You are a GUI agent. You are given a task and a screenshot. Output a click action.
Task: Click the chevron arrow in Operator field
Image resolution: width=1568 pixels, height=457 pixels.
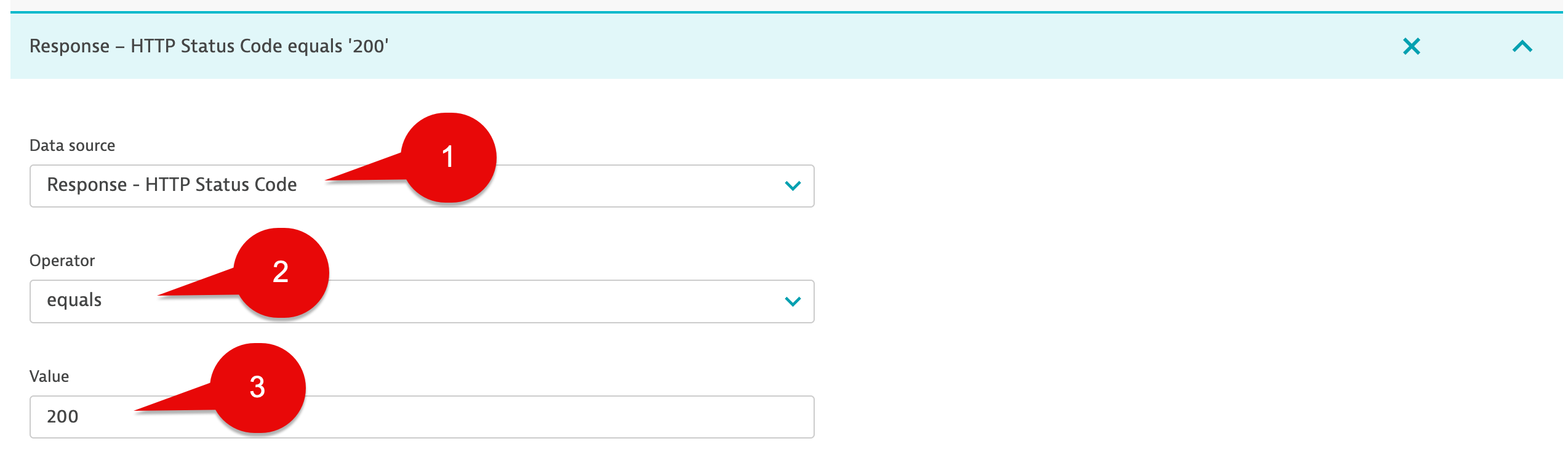coord(793,301)
